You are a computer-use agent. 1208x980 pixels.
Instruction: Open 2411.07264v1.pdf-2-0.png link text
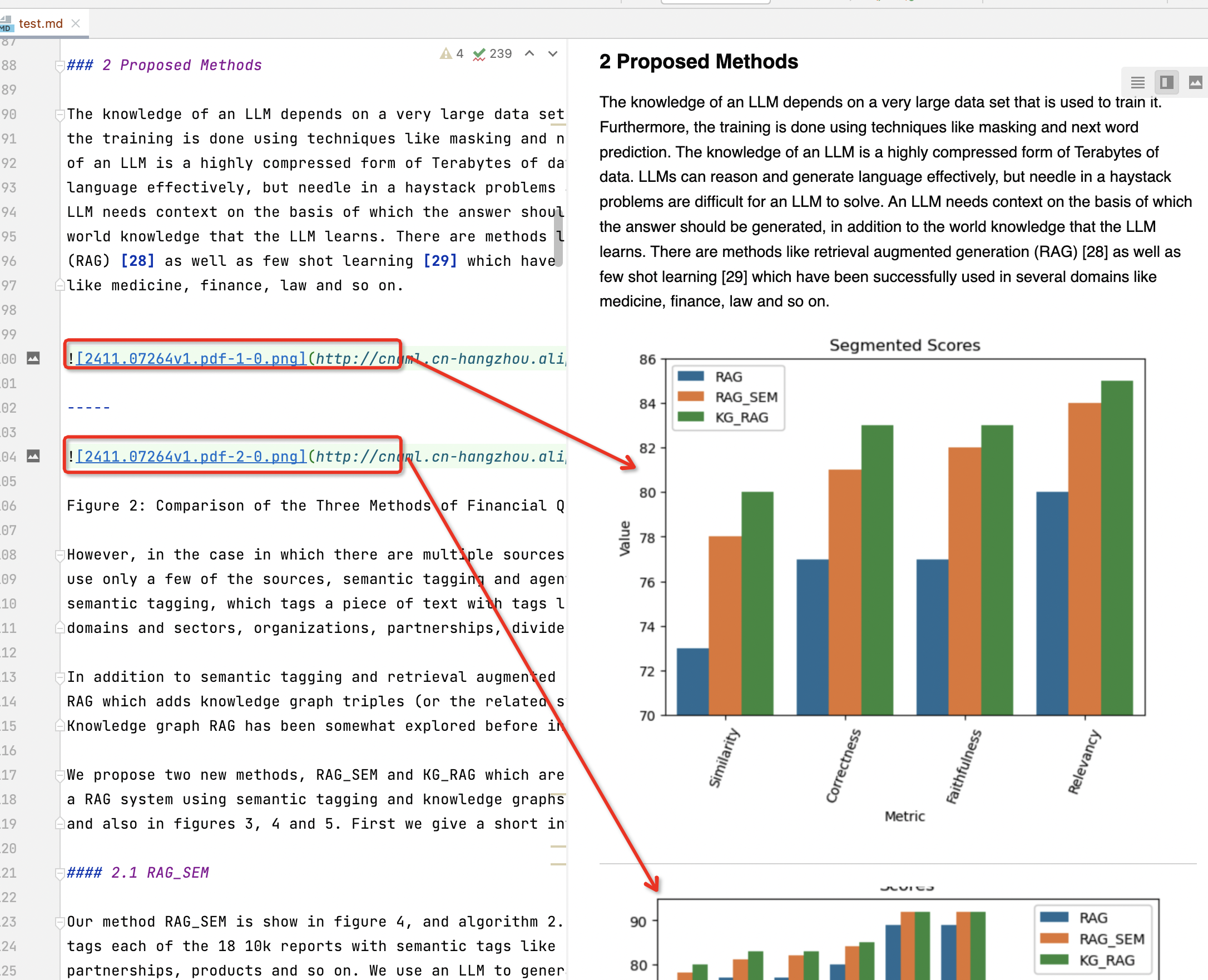click(x=191, y=456)
